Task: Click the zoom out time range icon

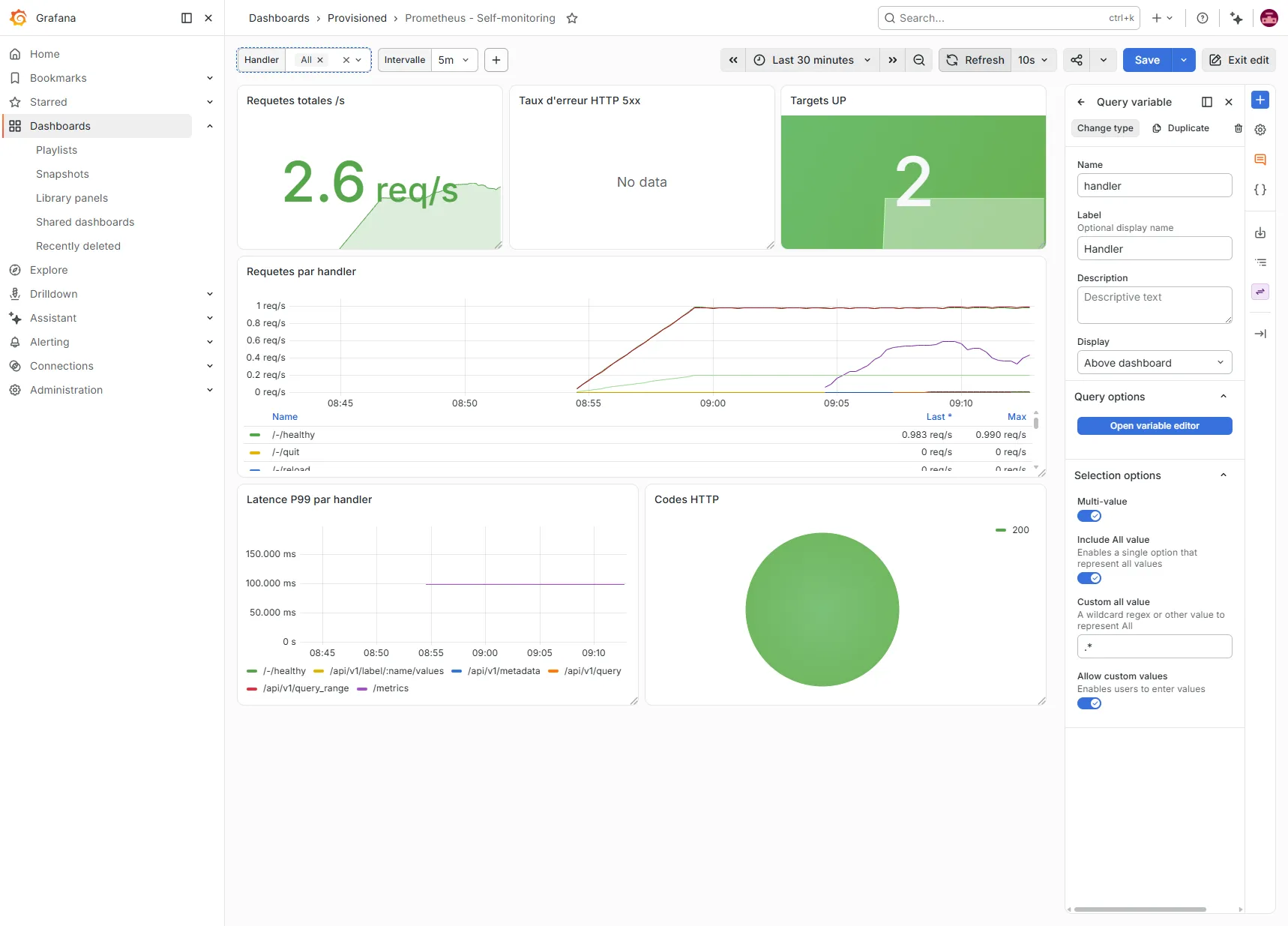Action: click(918, 60)
